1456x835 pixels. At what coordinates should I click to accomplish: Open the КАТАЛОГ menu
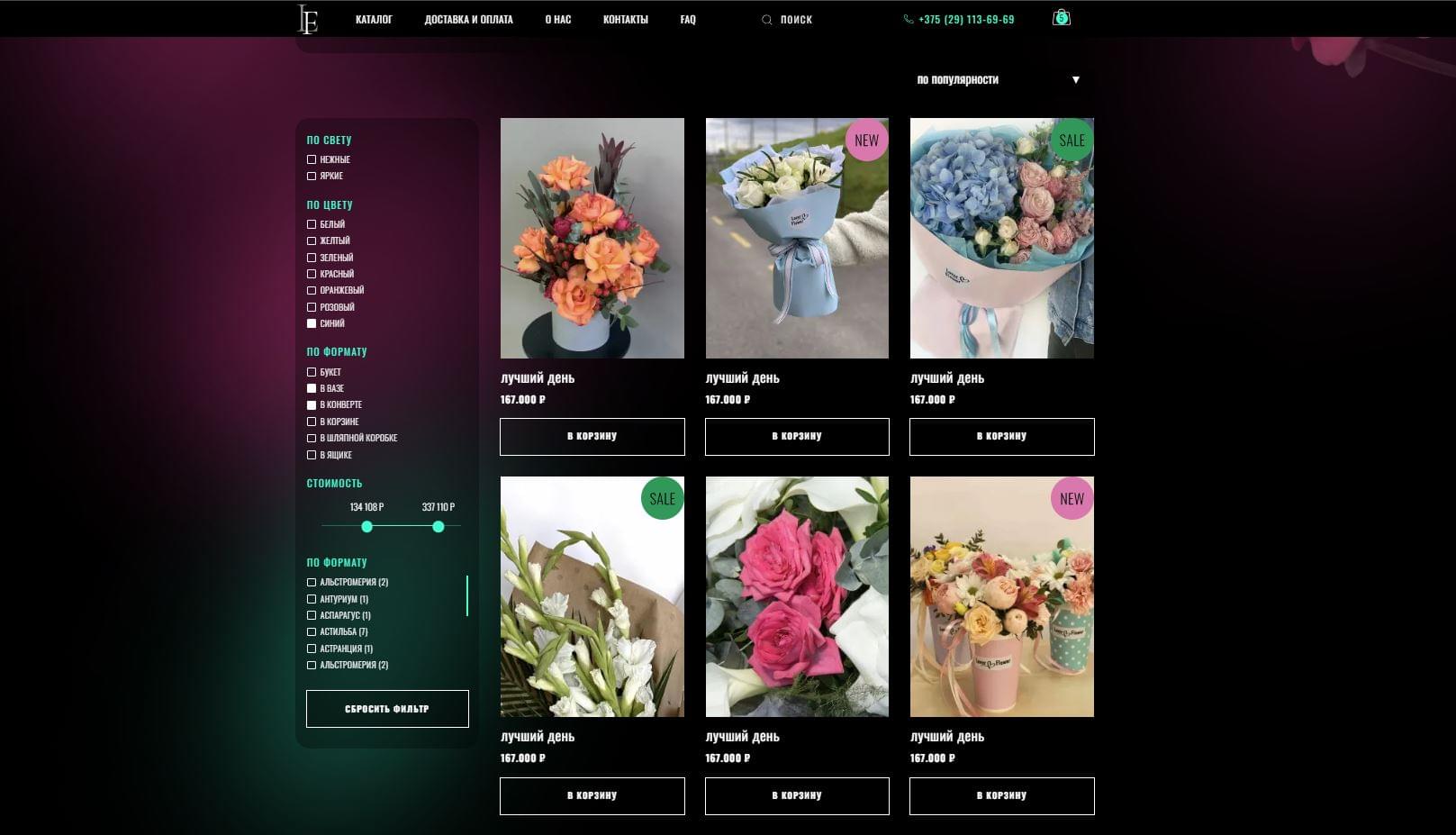tap(374, 20)
